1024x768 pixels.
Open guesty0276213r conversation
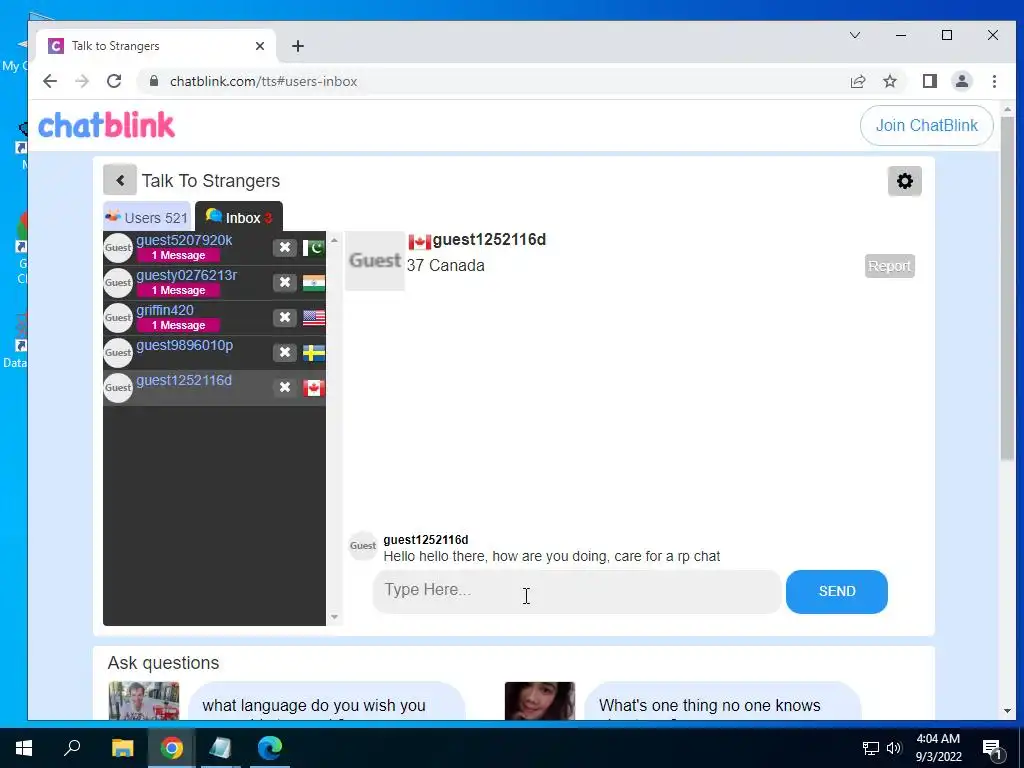[x=214, y=283]
